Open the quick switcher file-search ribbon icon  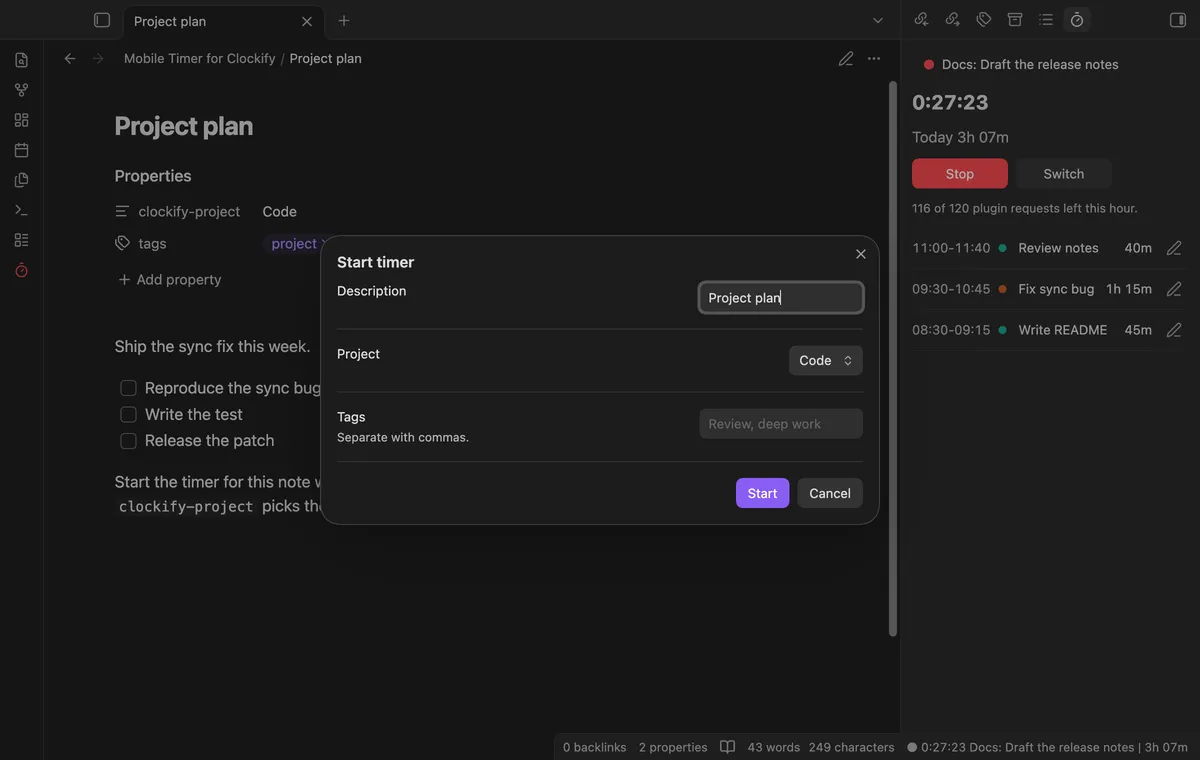coord(21,60)
